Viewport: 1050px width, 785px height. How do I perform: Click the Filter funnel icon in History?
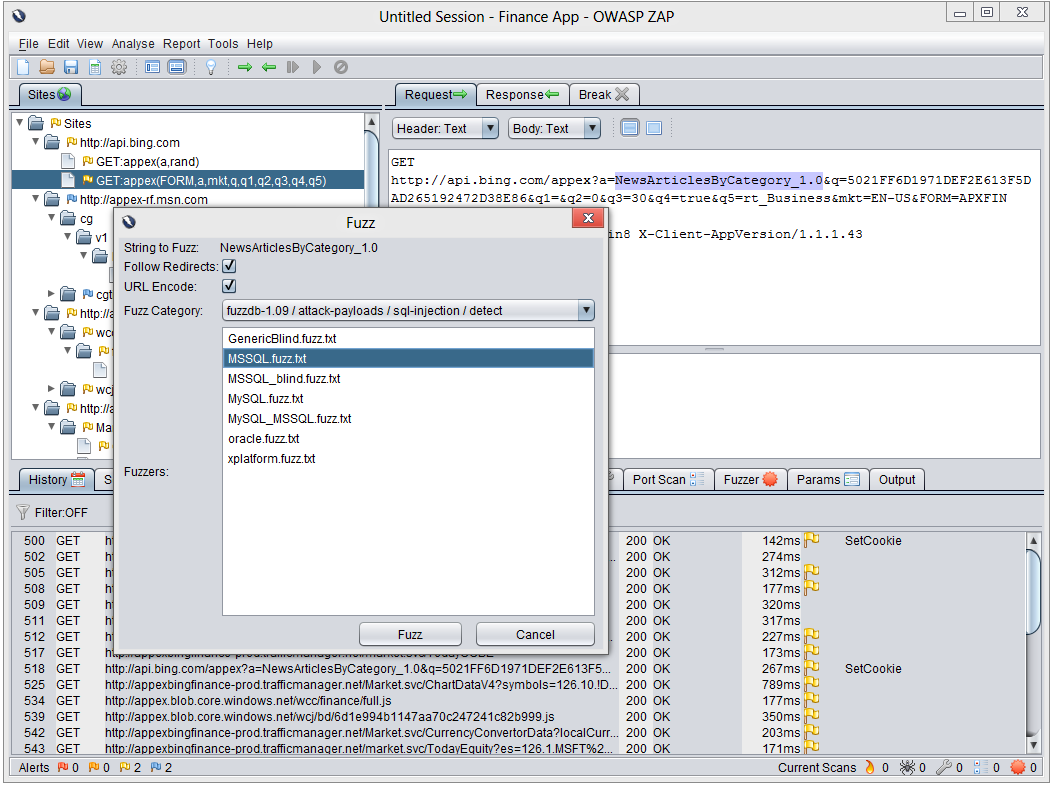pyautogui.click(x=23, y=512)
